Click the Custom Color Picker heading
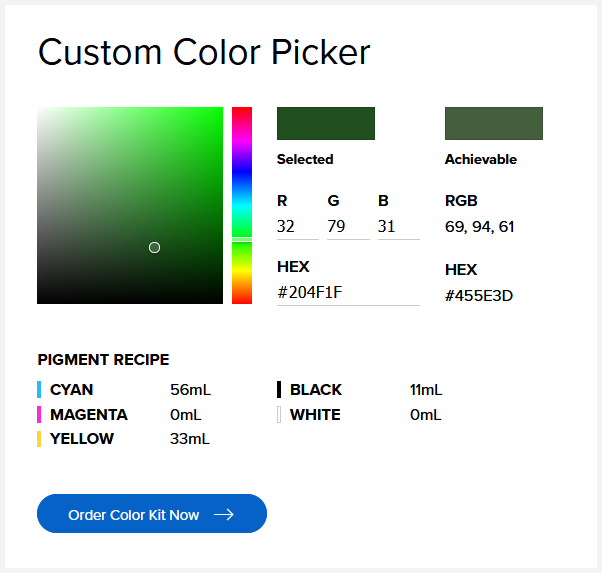The image size is (602, 573). (204, 53)
